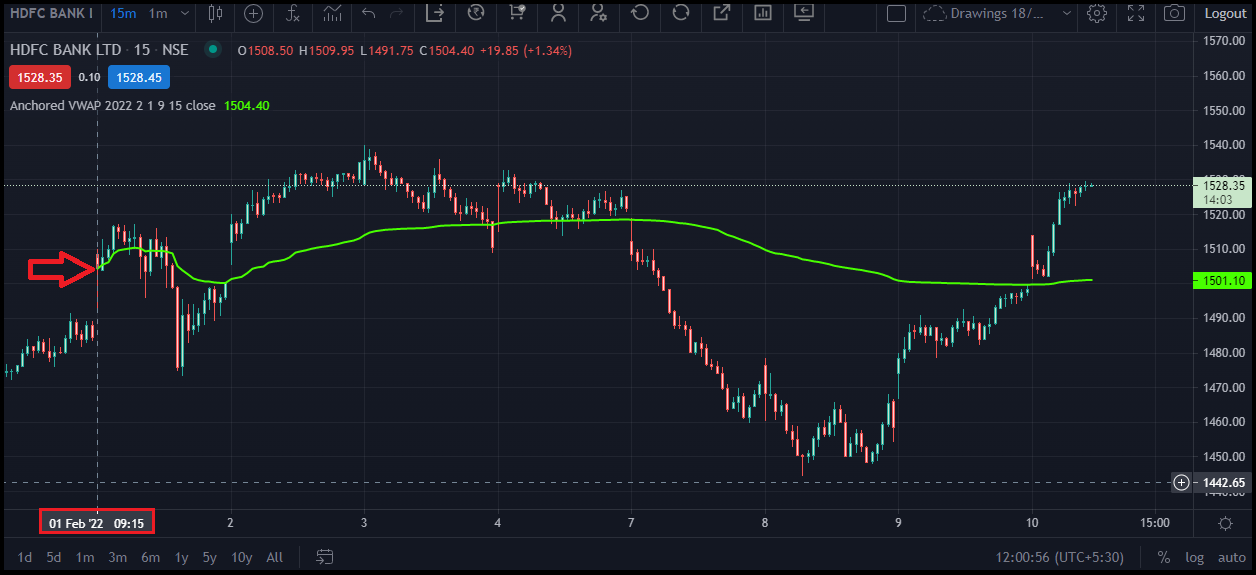Viewport: 1256px width, 575px height.
Task: Set date range to 1y
Action: point(181,557)
